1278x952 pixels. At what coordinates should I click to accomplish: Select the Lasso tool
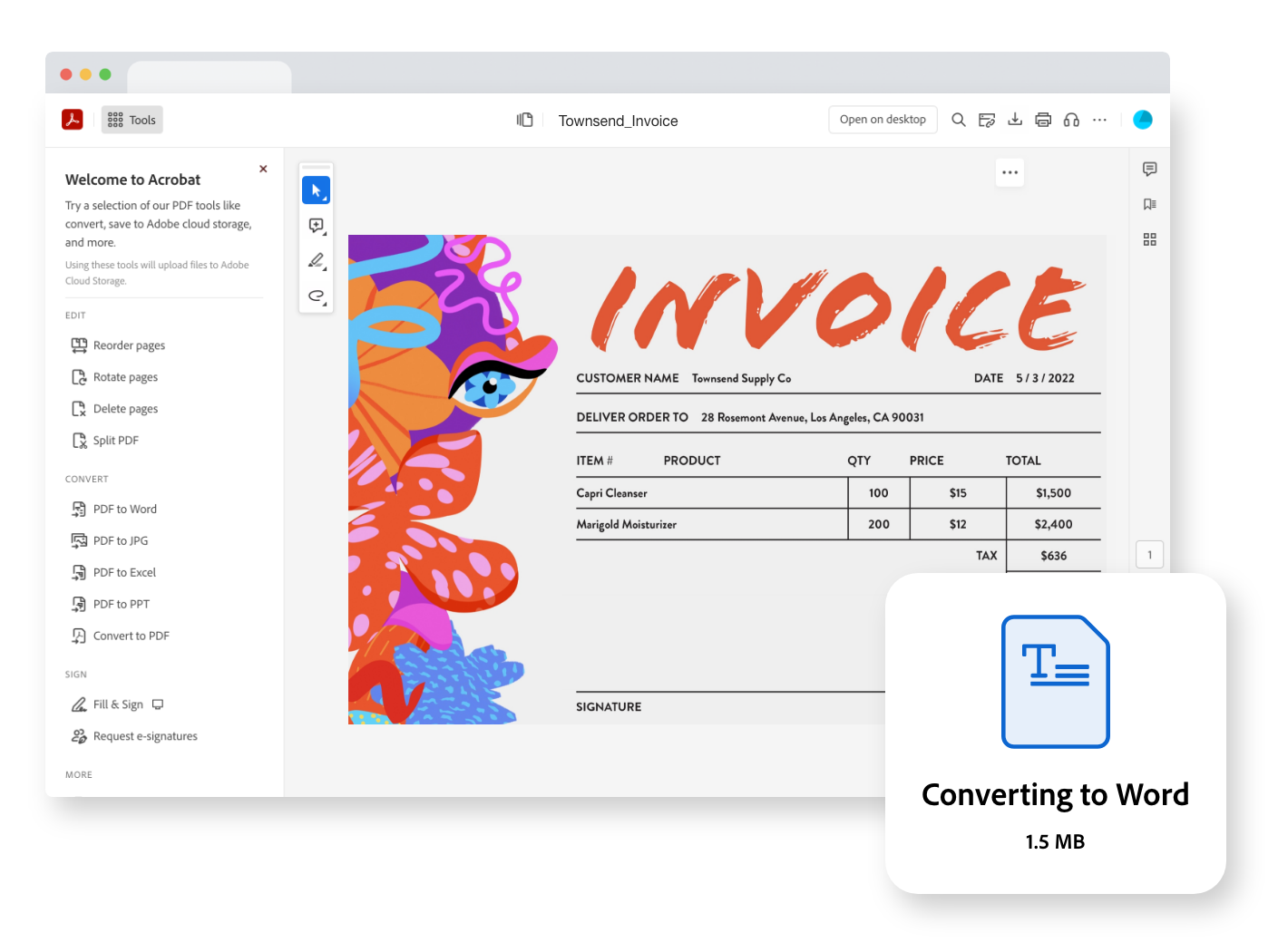[x=316, y=296]
